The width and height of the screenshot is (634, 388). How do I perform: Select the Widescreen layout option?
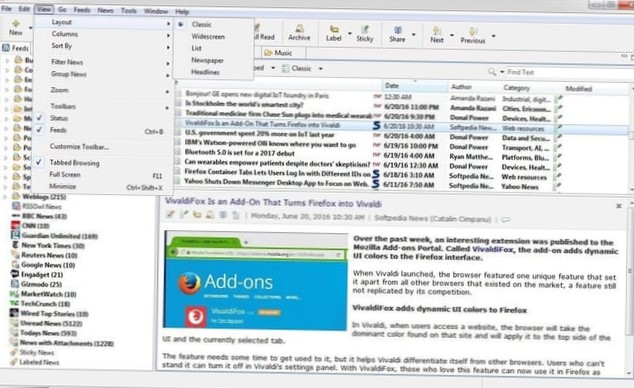208,36
